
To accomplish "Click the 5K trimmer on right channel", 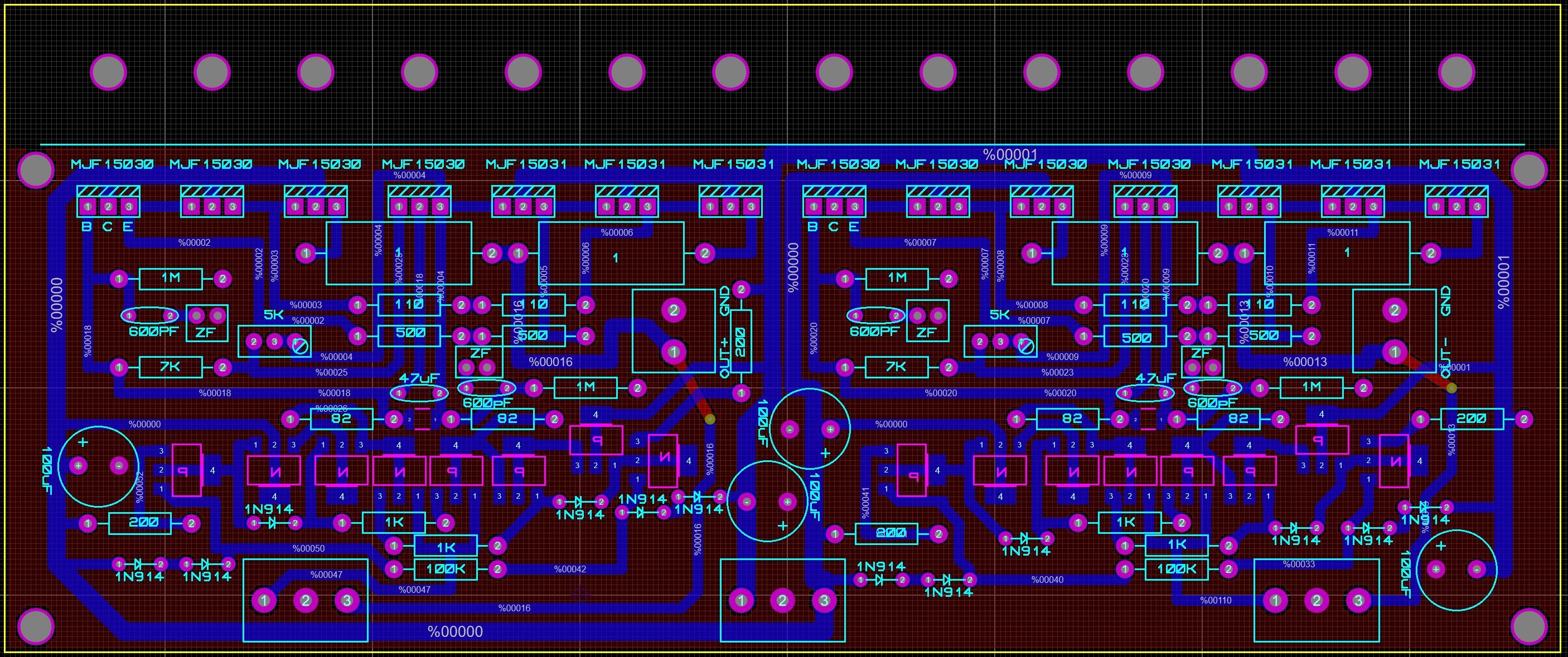I will (x=1000, y=341).
